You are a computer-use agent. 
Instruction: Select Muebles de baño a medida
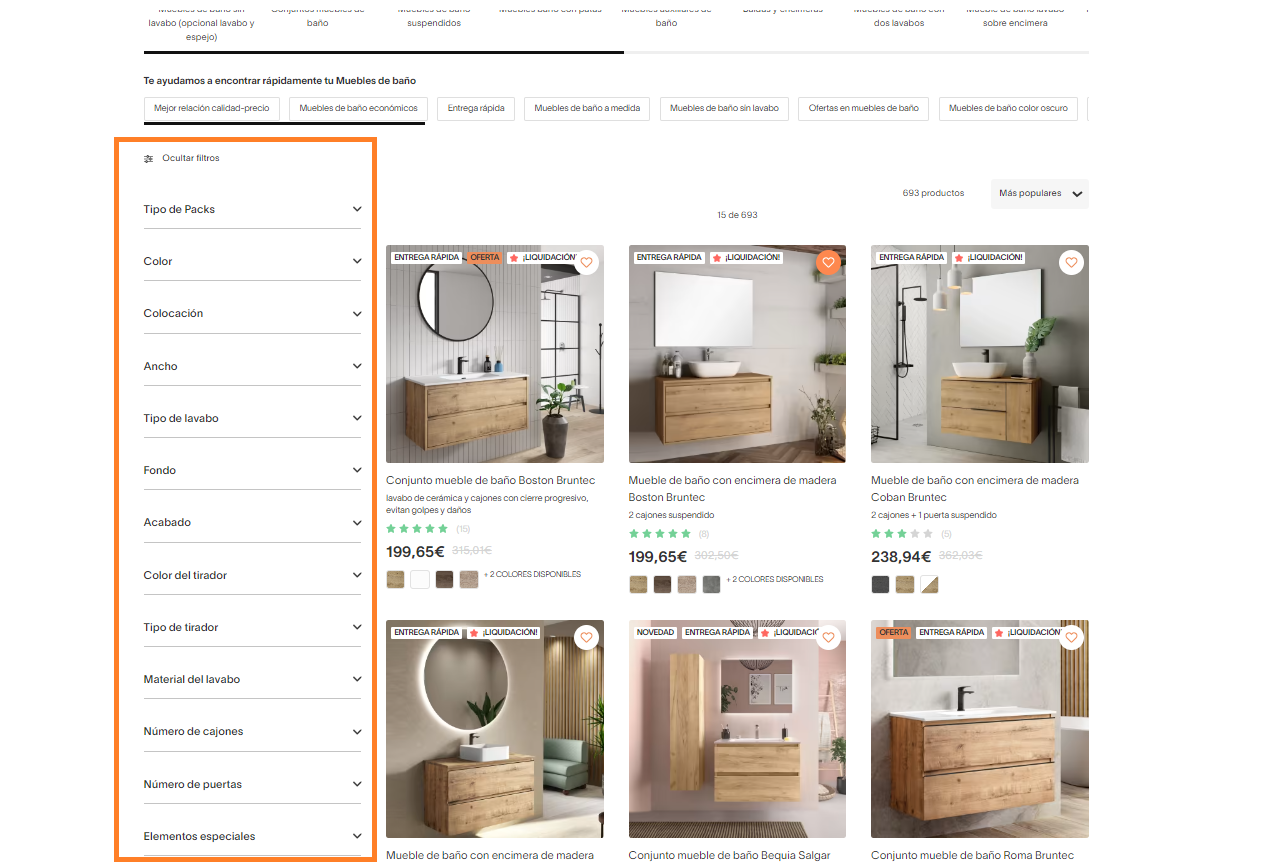(x=588, y=108)
